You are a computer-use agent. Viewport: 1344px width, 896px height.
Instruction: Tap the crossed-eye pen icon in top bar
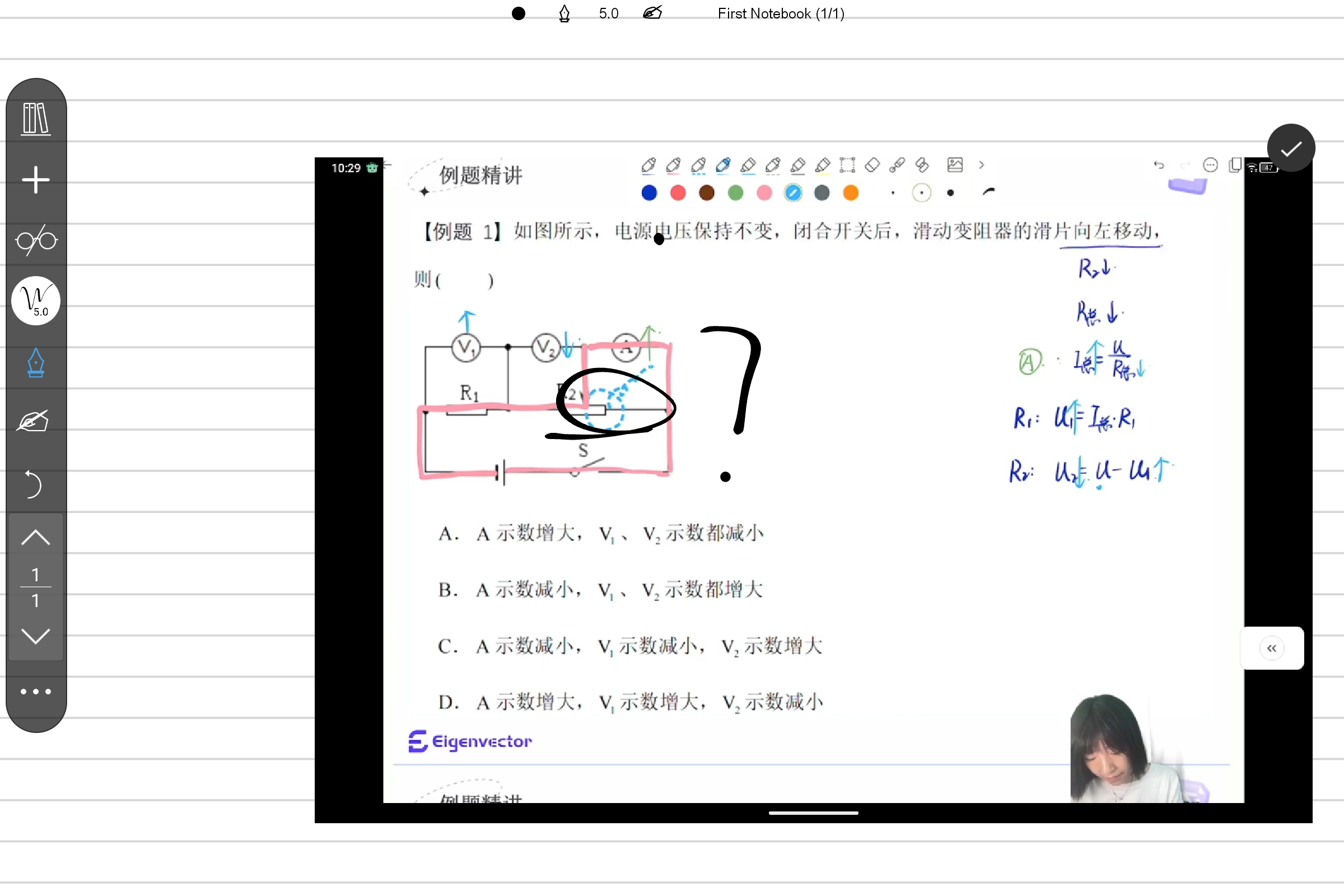pos(652,12)
